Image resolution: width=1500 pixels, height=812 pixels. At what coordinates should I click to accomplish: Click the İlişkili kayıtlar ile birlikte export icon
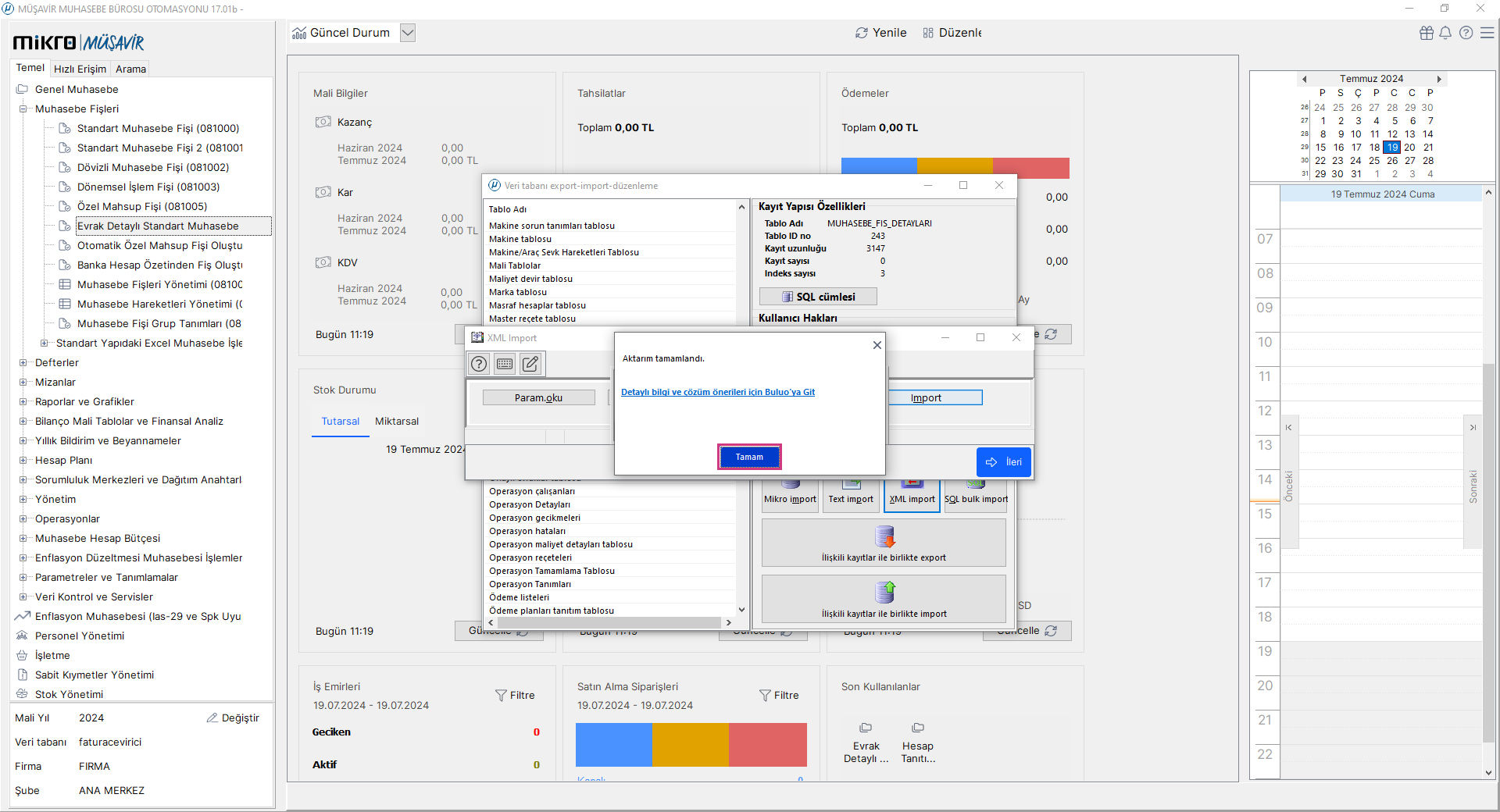pos(884,537)
